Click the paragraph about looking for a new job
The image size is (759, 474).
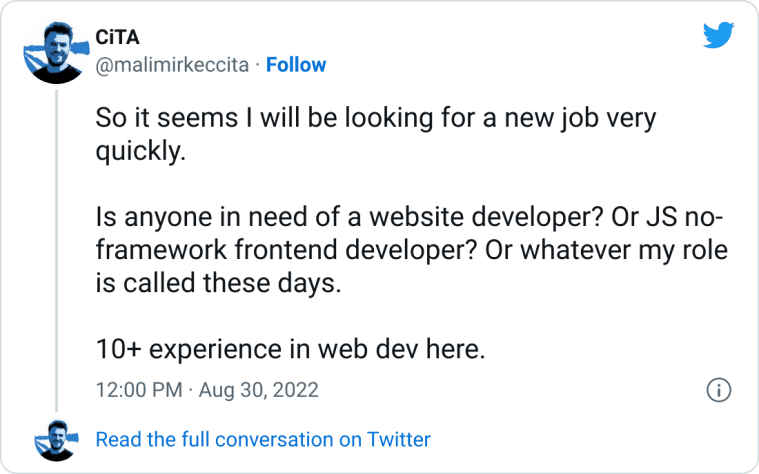[x=376, y=134]
